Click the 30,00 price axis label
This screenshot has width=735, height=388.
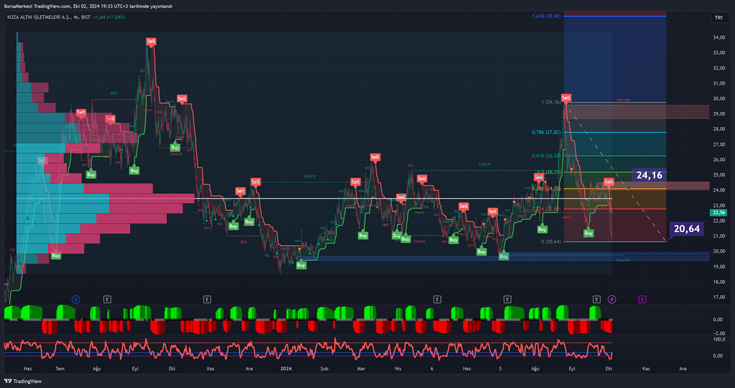719,98
